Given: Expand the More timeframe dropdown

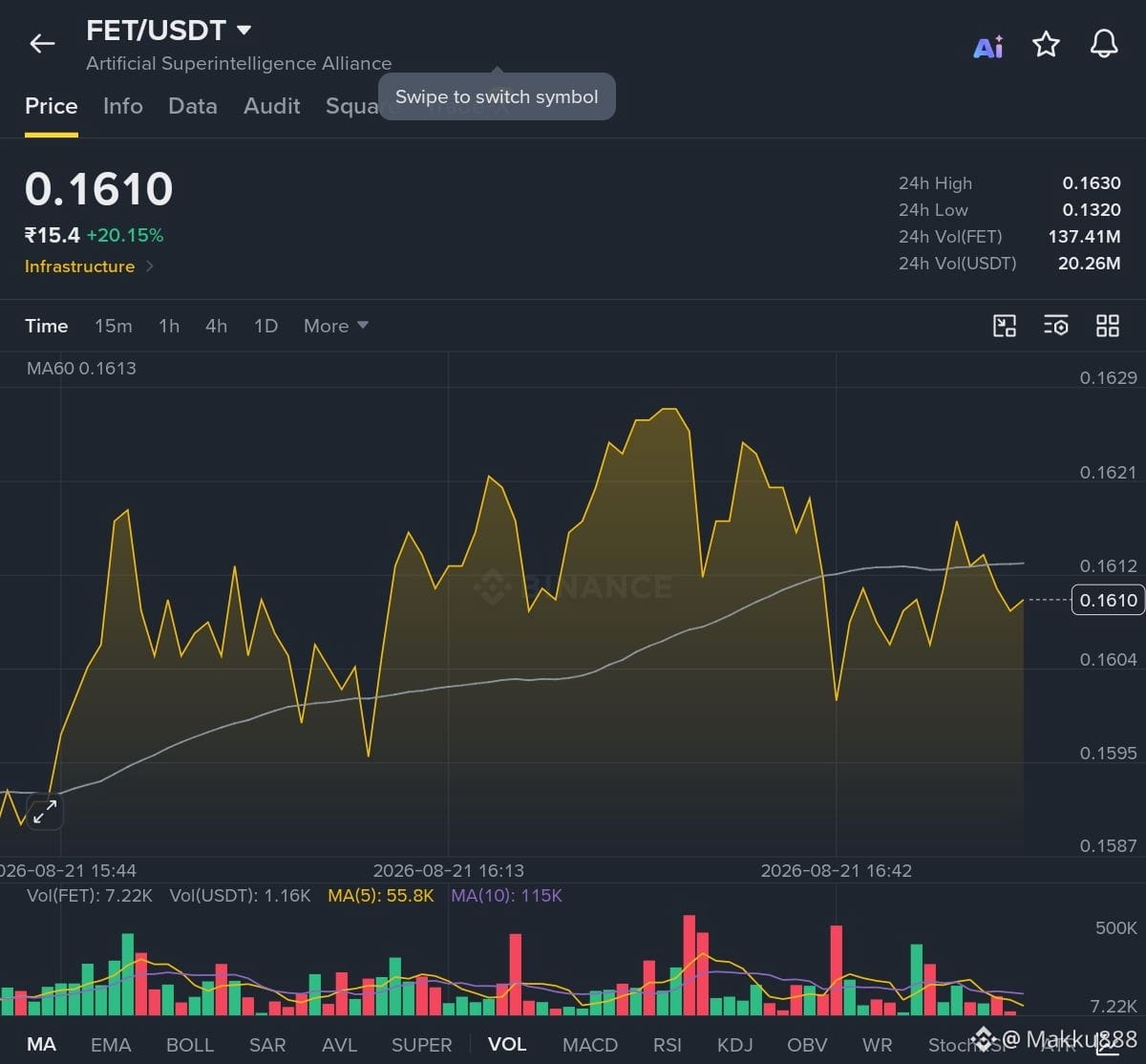Looking at the screenshot, I should pyautogui.click(x=336, y=326).
